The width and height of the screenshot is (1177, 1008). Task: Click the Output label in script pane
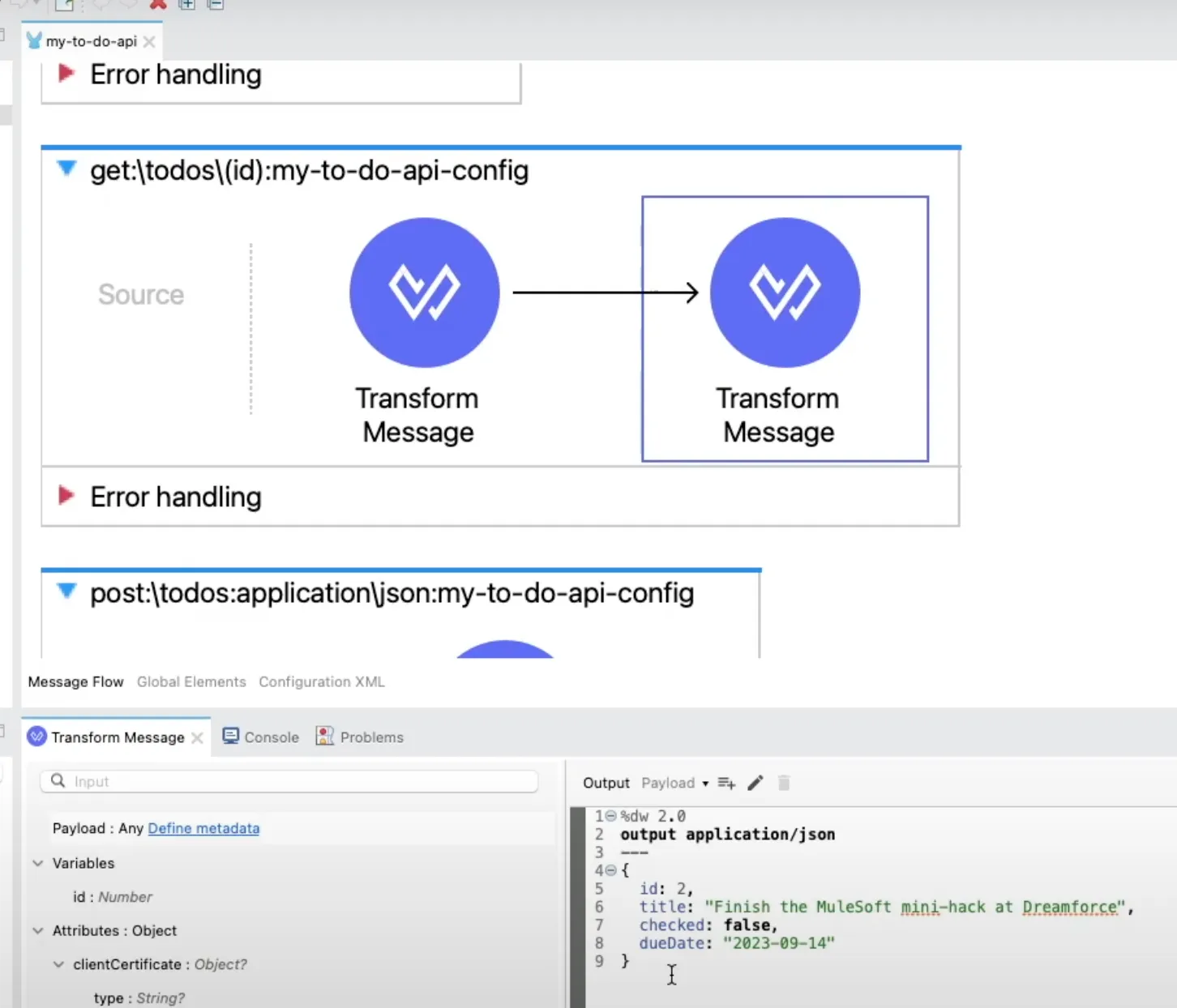click(x=606, y=783)
